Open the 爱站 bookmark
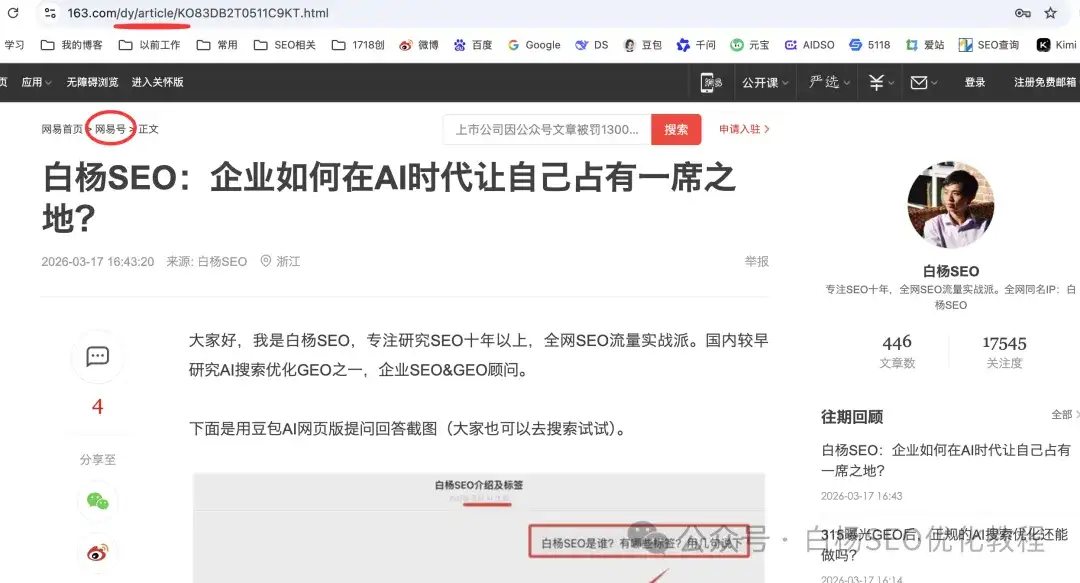Viewport: 1080px width, 583px height. [x=924, y=45]
